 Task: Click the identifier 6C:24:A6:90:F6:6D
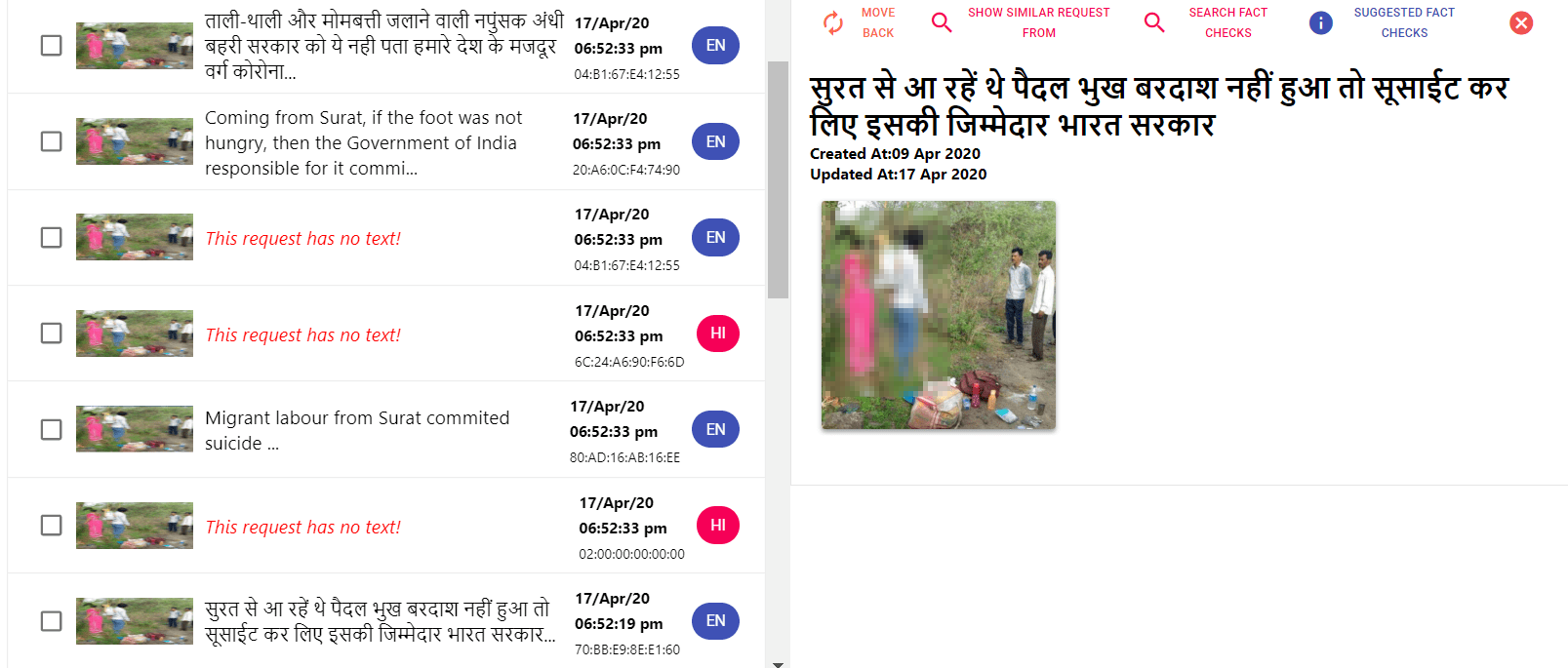pyautogui.click(x=629, y=362)
